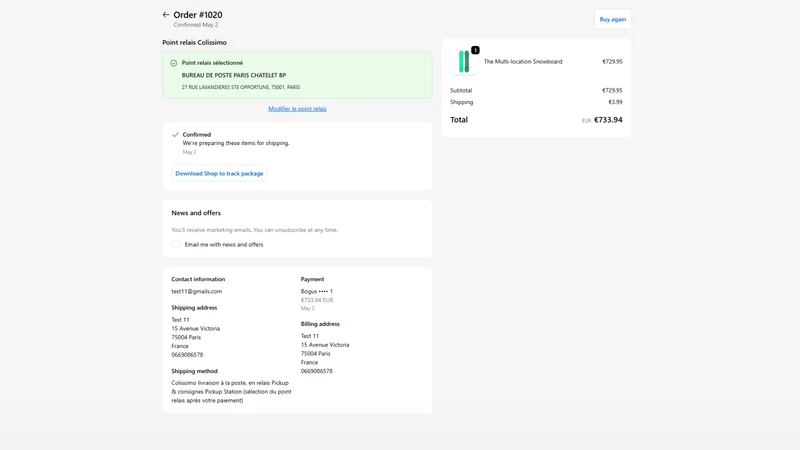The height and width of the screenshot is (450, 800).
Task: Click the quantity badge on the snowboard image
Action: coord(475,50)
